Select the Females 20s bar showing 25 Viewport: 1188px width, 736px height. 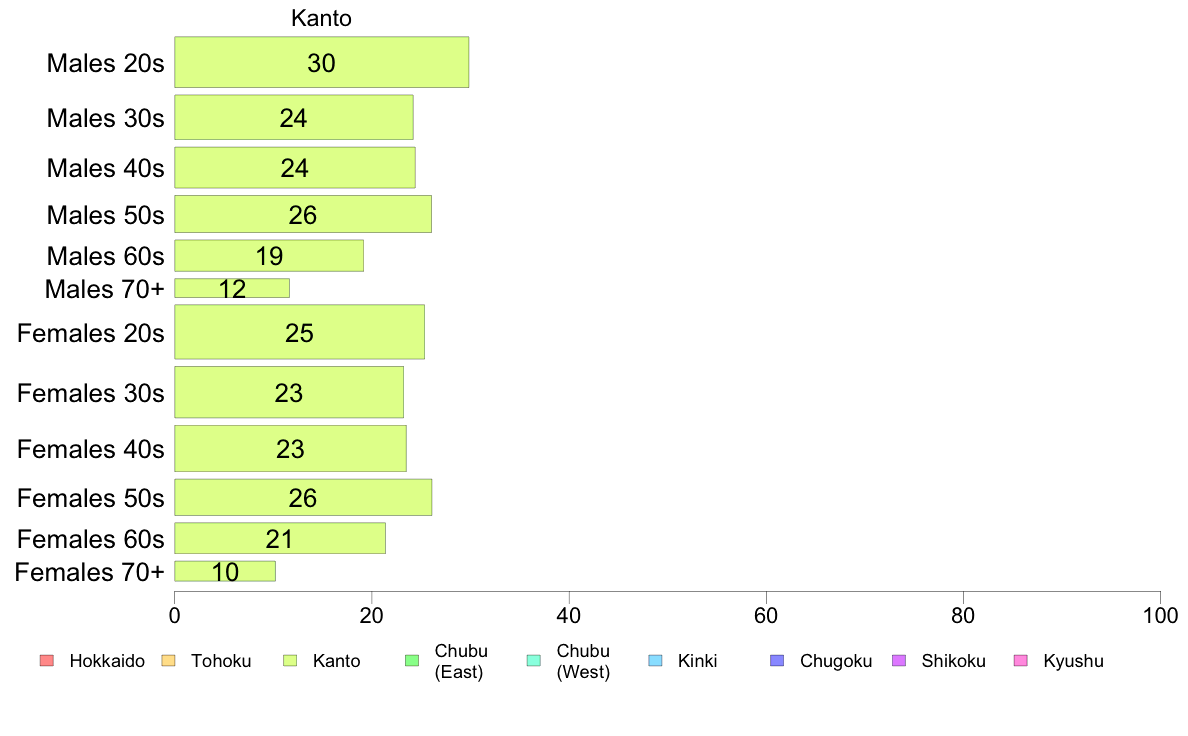[x=299, y=332]
